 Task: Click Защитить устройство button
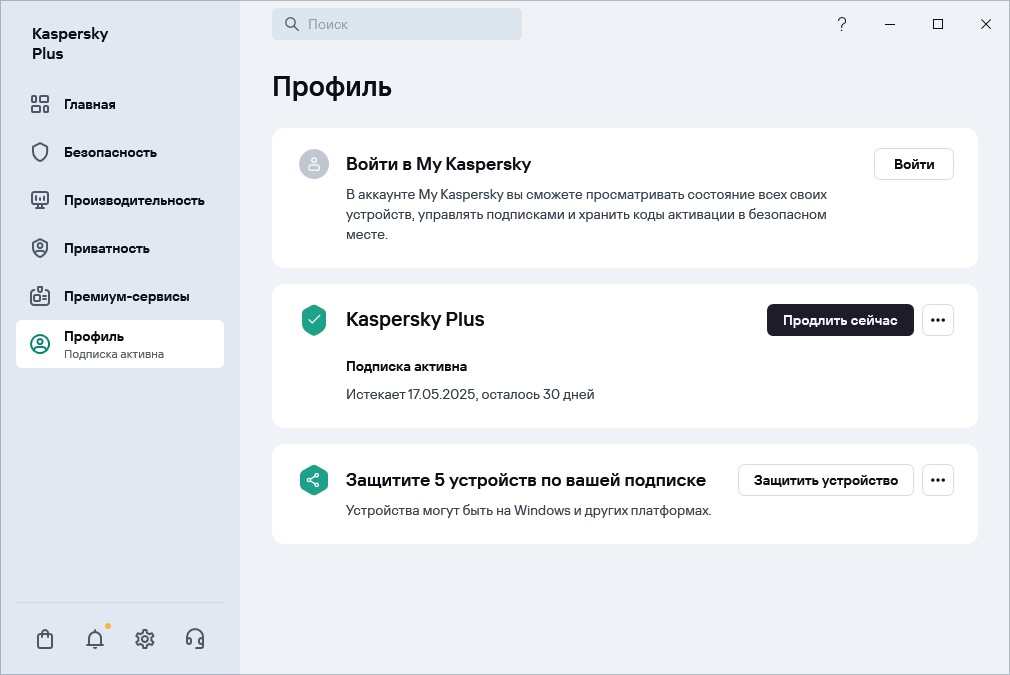[x=825, y=480]
